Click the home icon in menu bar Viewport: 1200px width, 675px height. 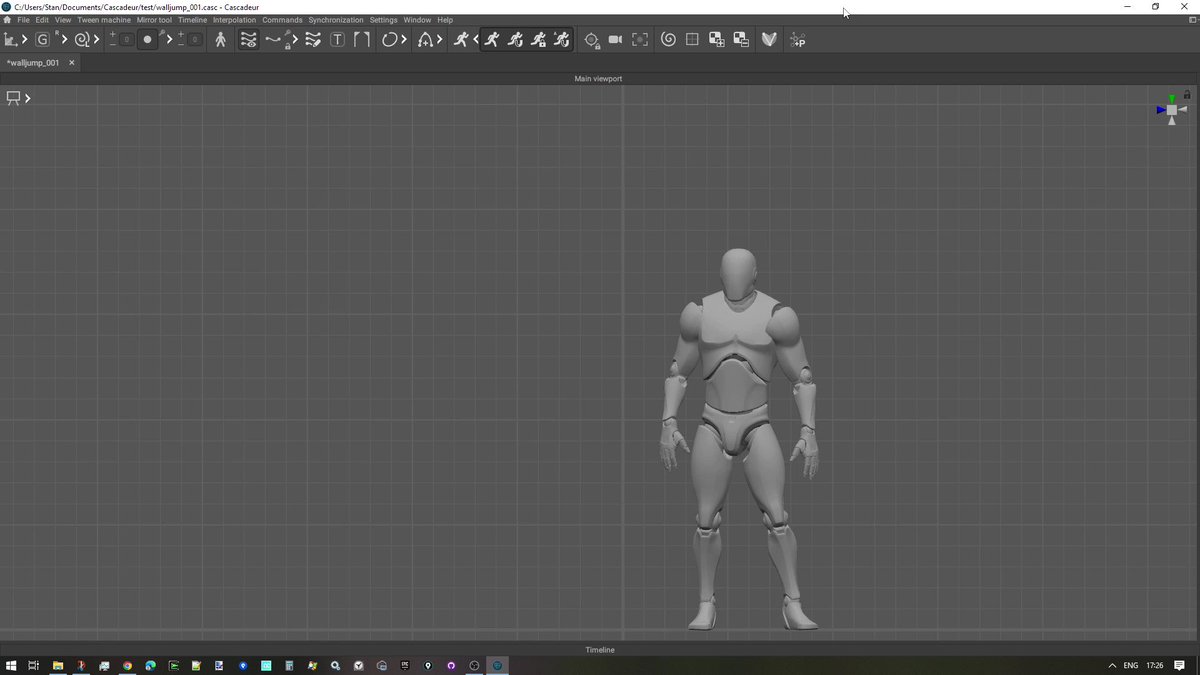click(7, 20)
